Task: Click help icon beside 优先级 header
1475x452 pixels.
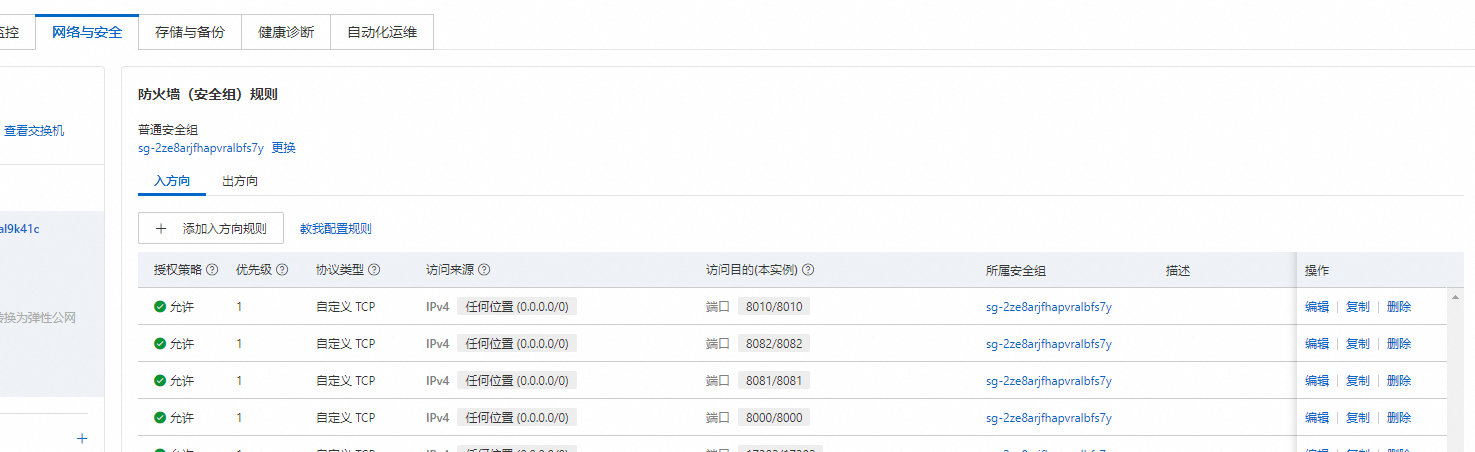Action: (282, 270)
